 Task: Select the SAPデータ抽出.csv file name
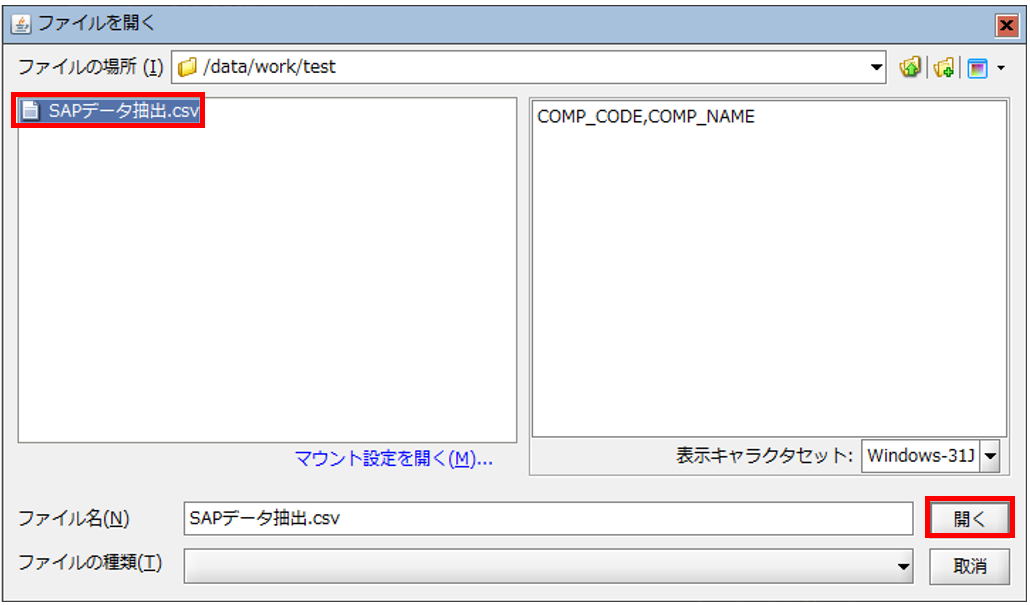(x=123, y=111)
